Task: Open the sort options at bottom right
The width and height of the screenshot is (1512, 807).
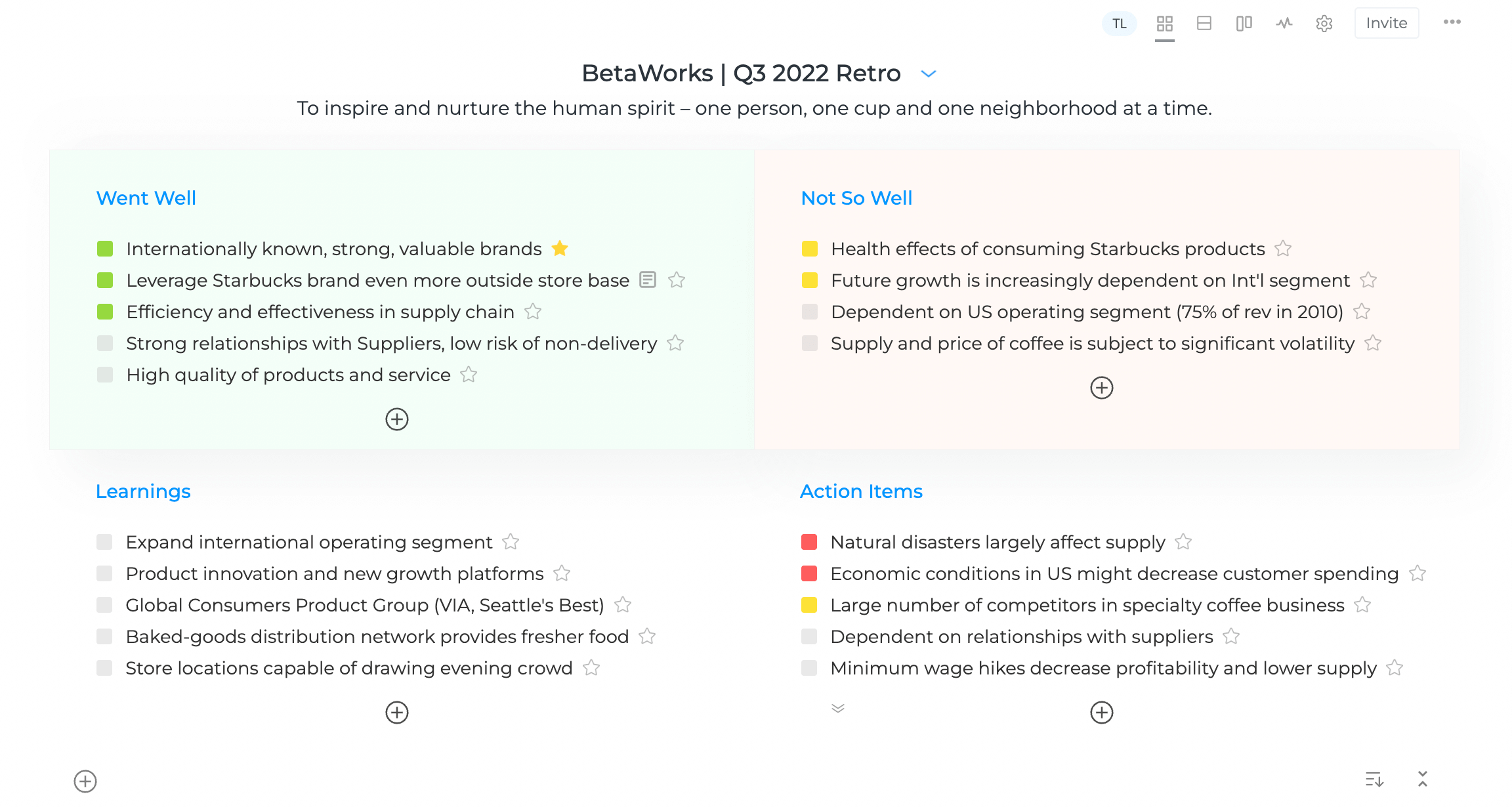Action: pos(1375,779)
